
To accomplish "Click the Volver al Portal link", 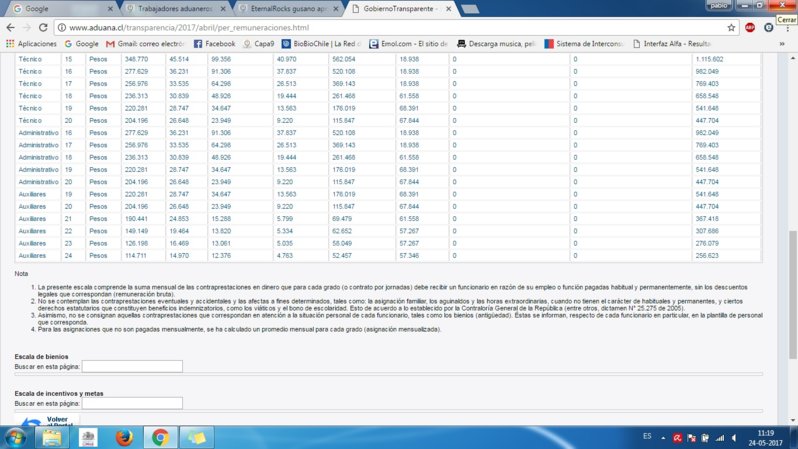I will pyautogui.click(x=47, y=421).
